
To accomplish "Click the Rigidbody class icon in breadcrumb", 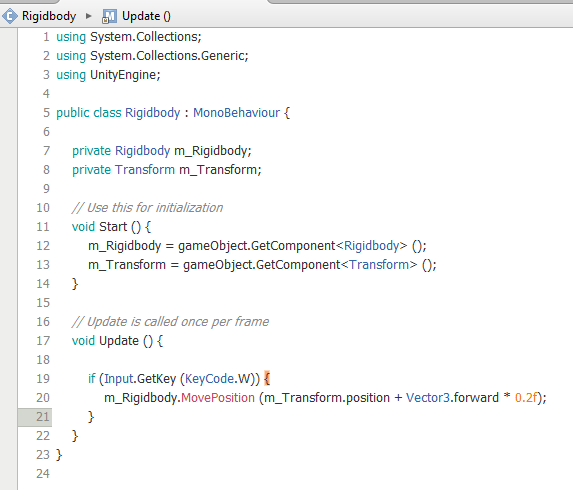I will tap(10, 16).
